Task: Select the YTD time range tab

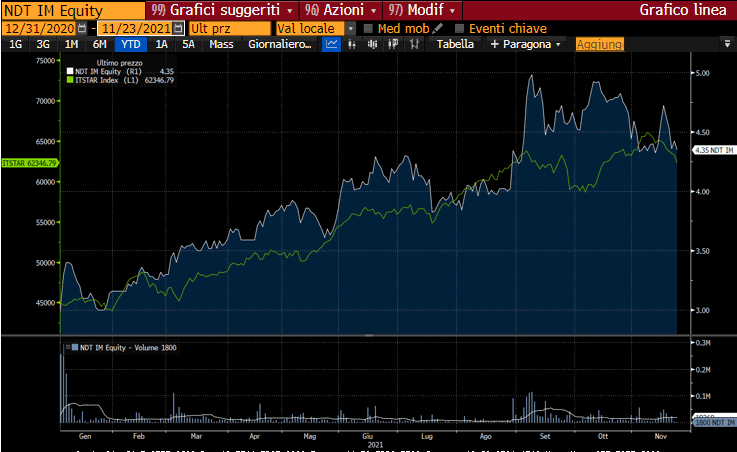Action: (x=131, y=44)
